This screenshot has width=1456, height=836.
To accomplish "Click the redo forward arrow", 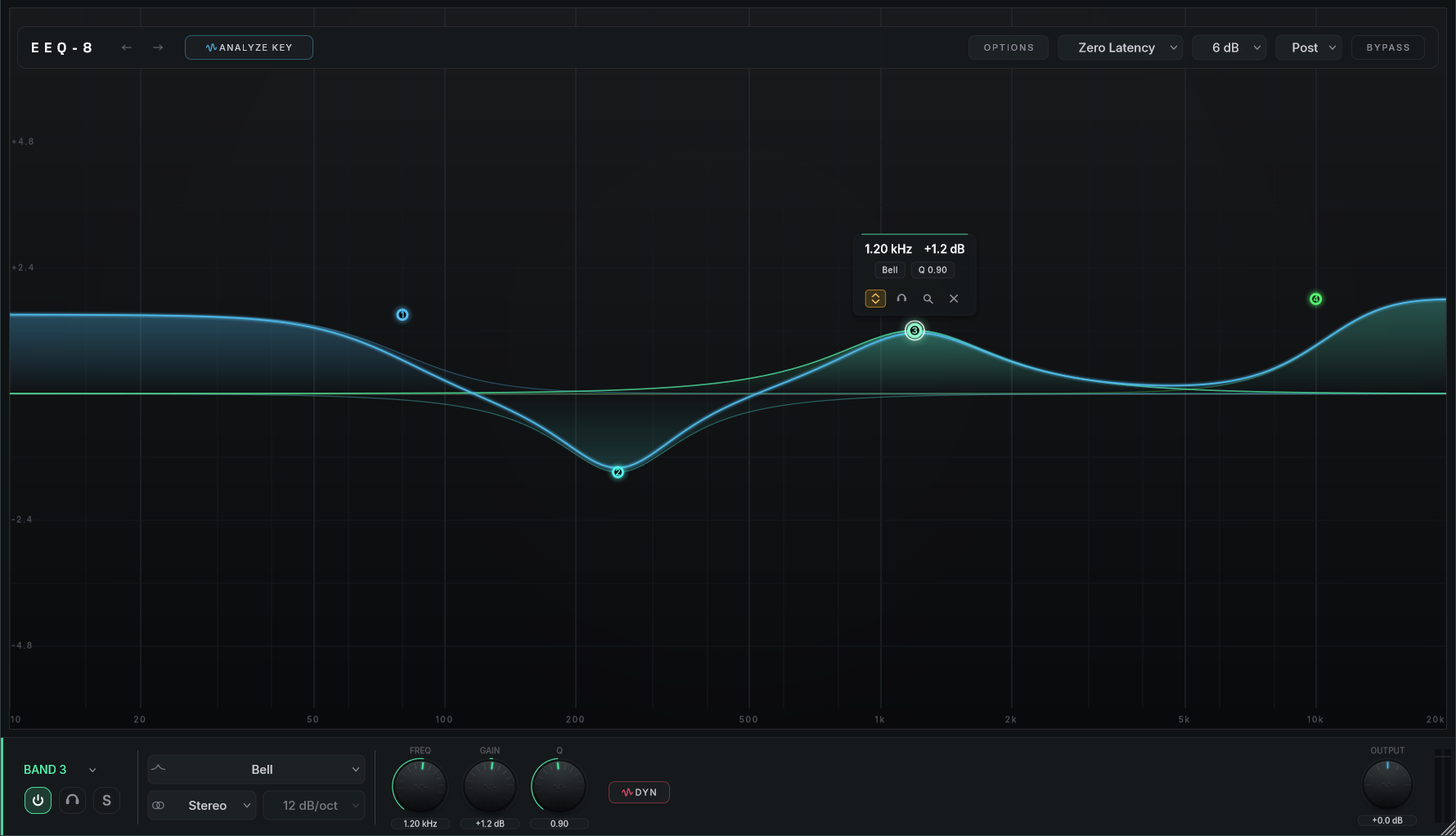I will (158, 47).
